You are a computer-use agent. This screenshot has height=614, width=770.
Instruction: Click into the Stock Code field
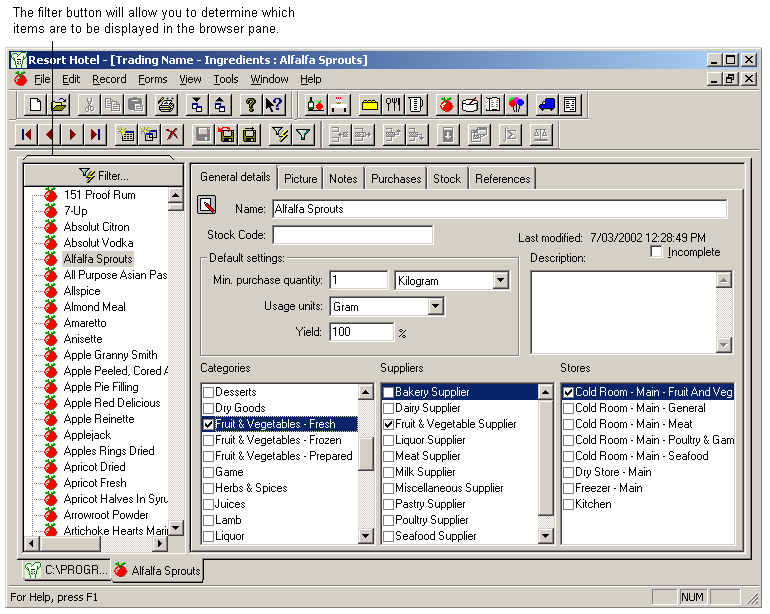click(353, 235)
